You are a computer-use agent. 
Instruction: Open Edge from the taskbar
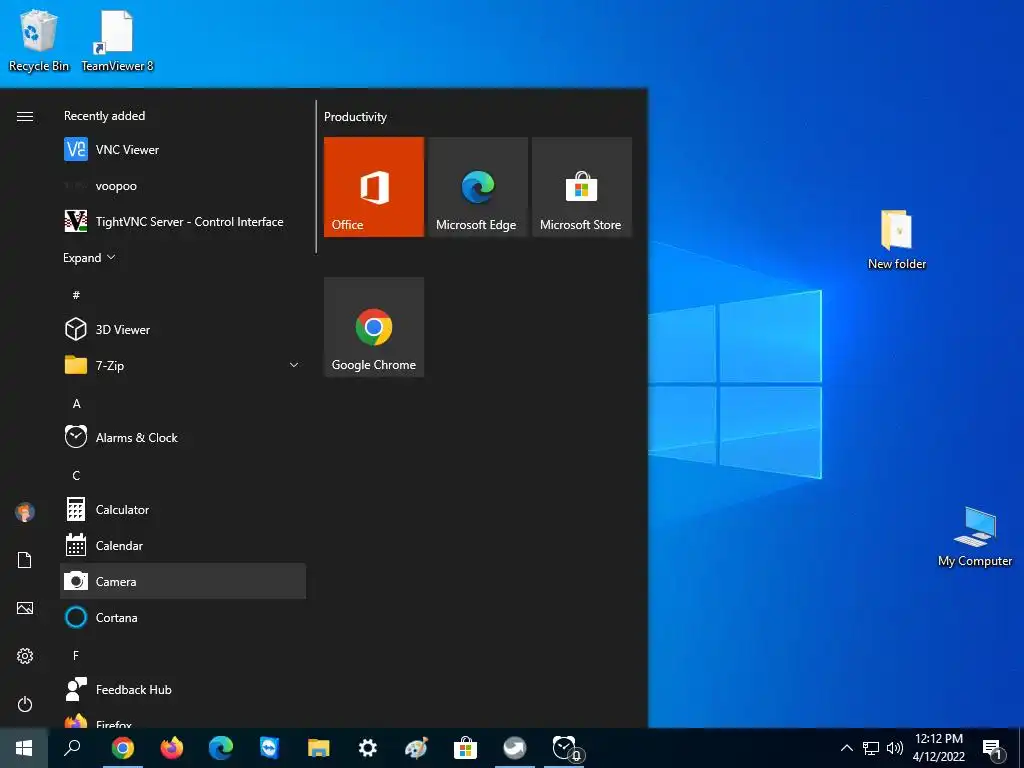[221, 748]
